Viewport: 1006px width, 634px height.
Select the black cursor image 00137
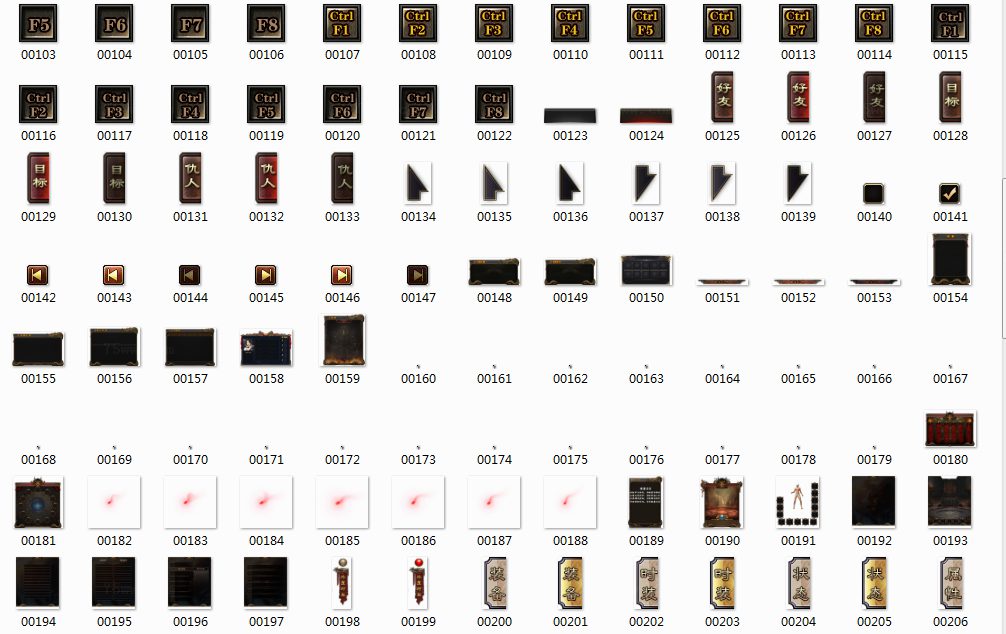point(646,183)
